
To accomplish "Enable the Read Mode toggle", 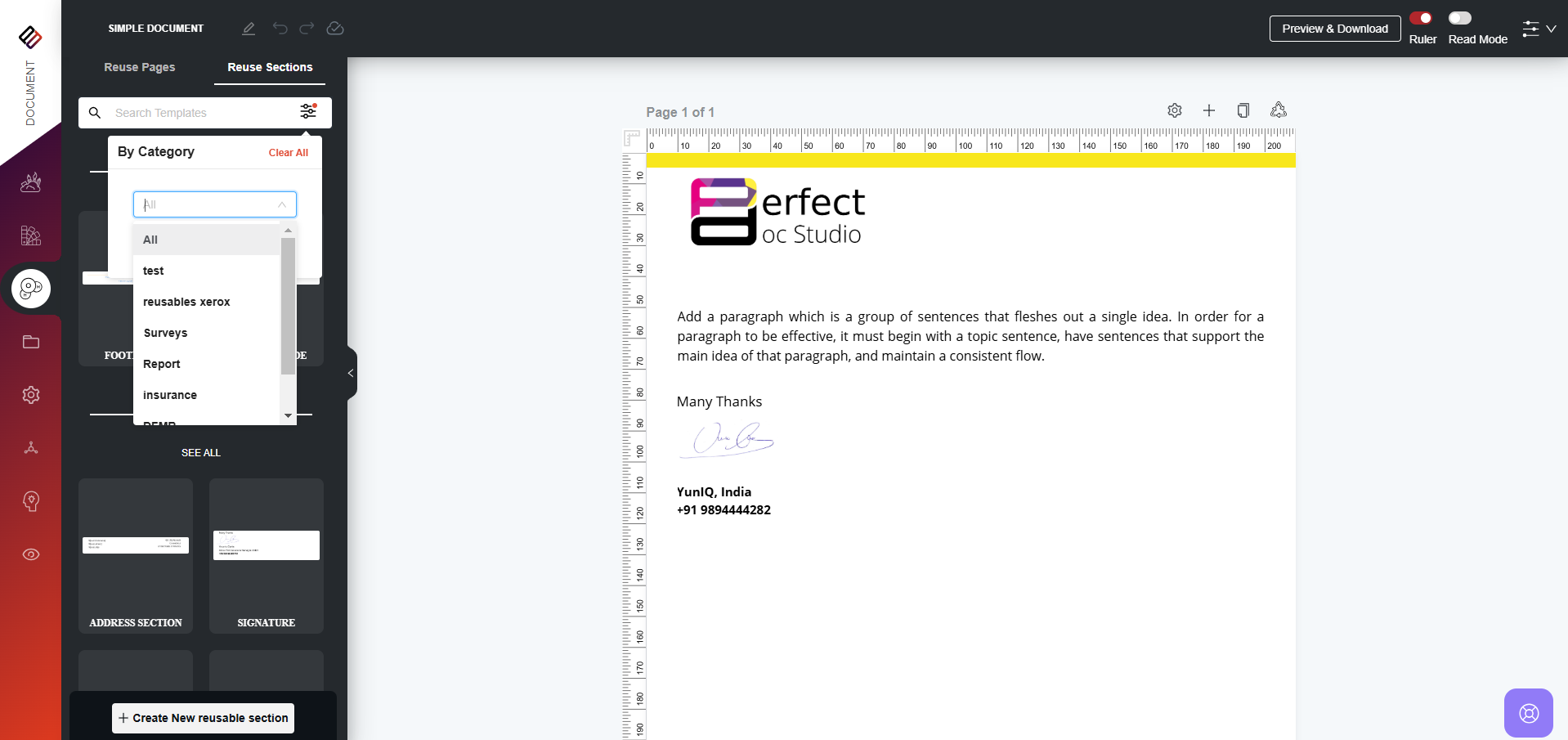I will point(1459,18).
